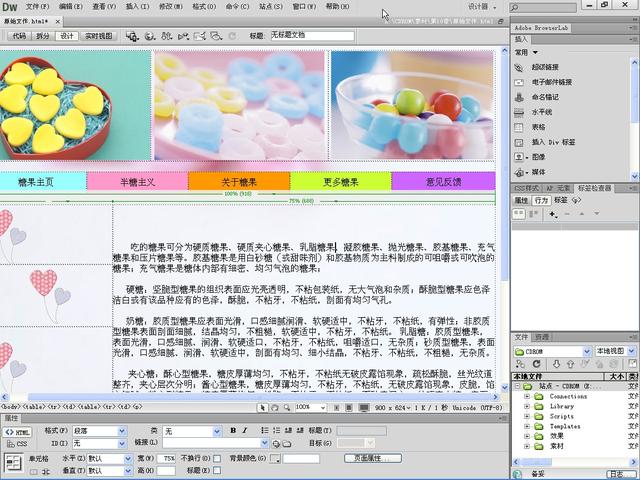Click the get files down arrow icon

pos(556,364)
